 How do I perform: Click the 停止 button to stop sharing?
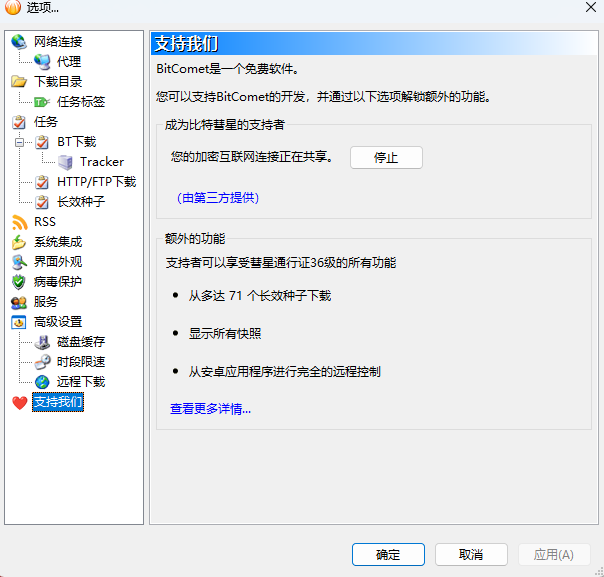(x=386, y=158)
